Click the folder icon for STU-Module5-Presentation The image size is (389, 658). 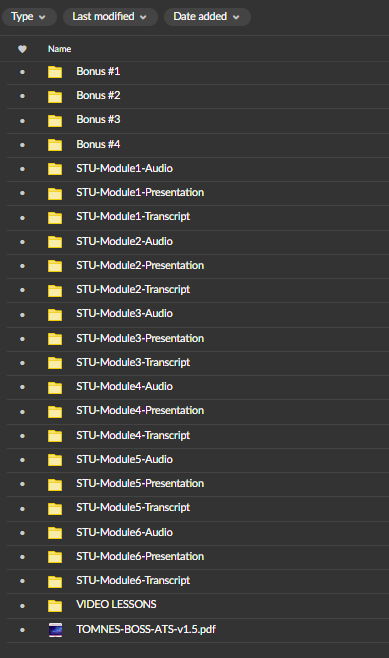click(x=55, y=484)
